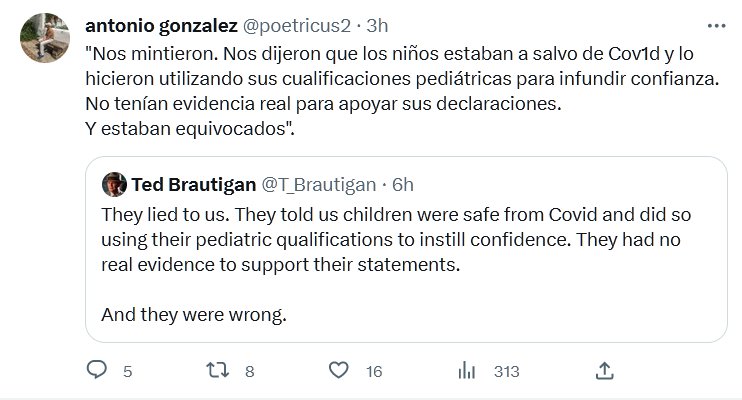Click the view count 313
The height and width of the screenshot is (400, 742).
[506, 372]
